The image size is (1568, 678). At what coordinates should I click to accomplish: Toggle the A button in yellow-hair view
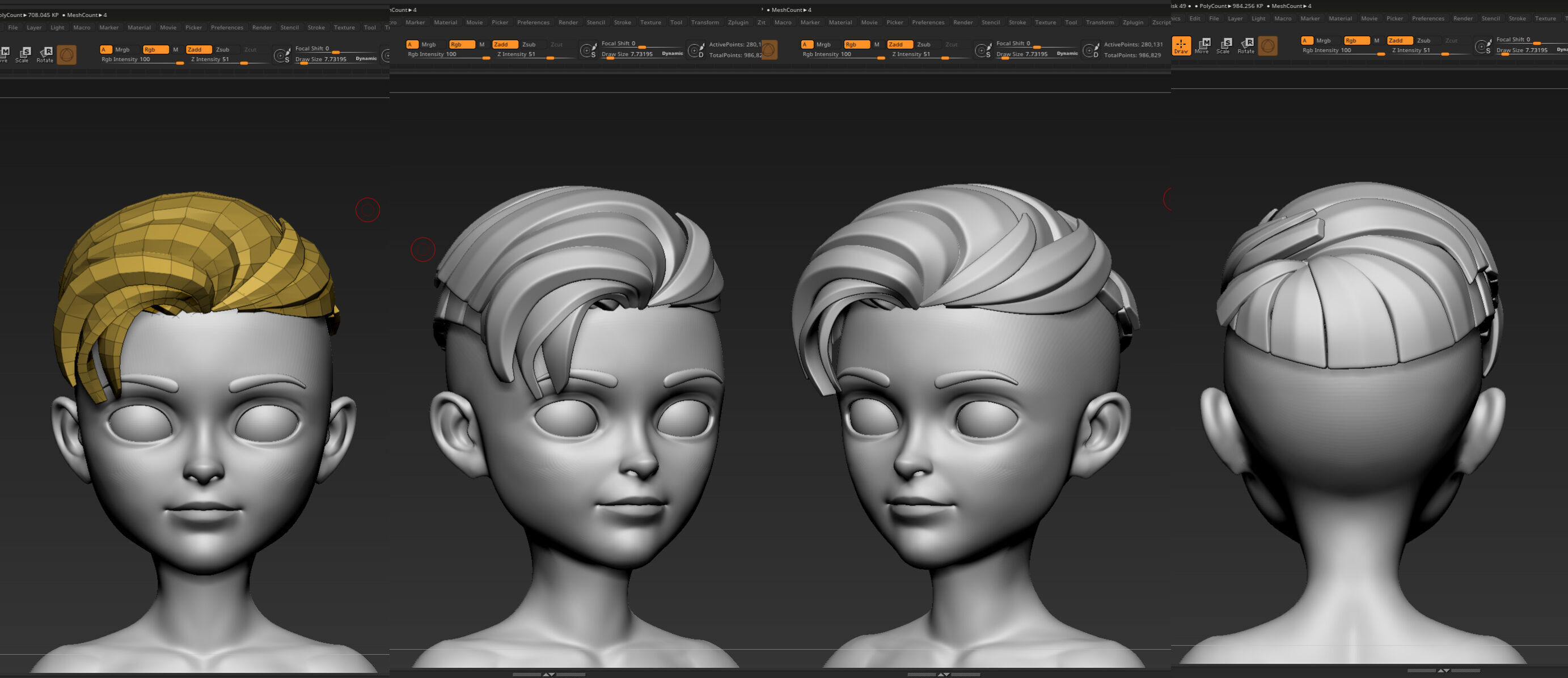(x=105, y=49)
